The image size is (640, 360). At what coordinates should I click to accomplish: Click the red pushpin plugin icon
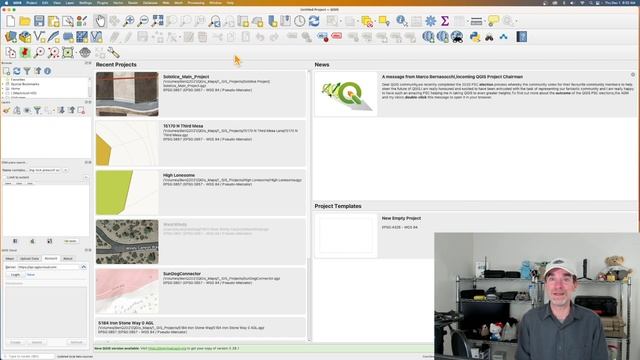click(25, 53)
